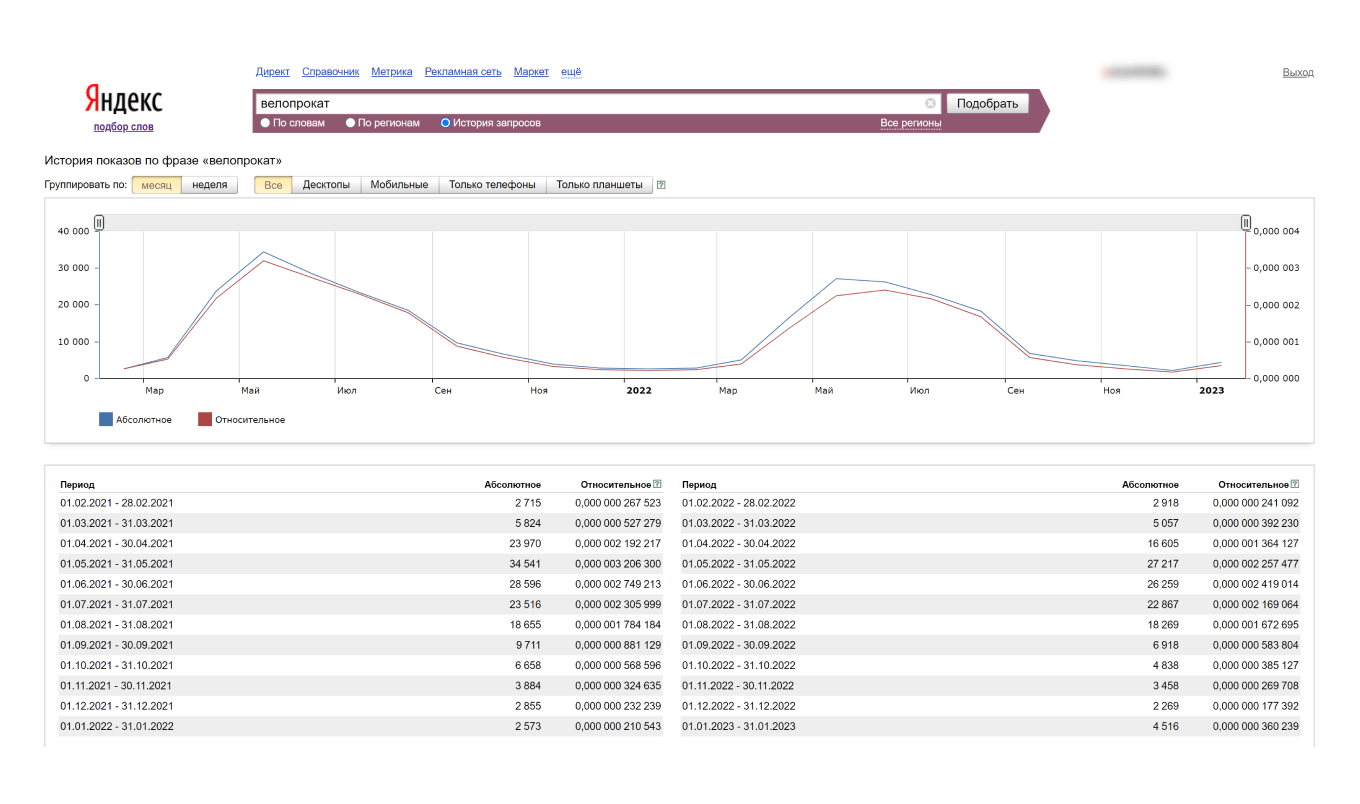Click the Выход logout link
The image size is (1360, 804).
click(x=1298, y=73)
